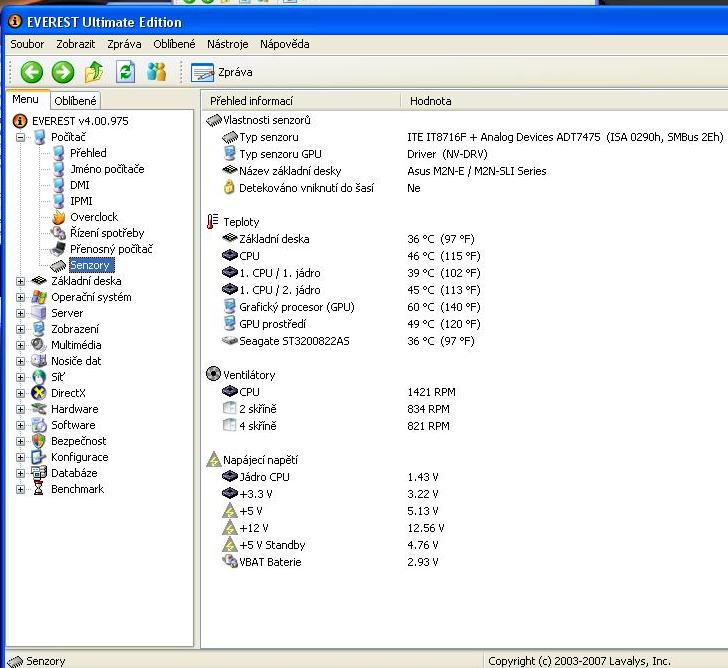
Task: Open the Nástroje menu
Action: (227, 44)
